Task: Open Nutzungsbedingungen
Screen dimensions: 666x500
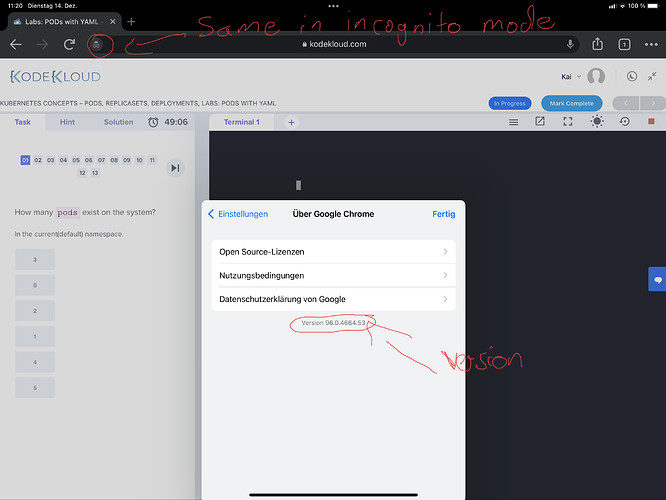Action: coord(333,276)
